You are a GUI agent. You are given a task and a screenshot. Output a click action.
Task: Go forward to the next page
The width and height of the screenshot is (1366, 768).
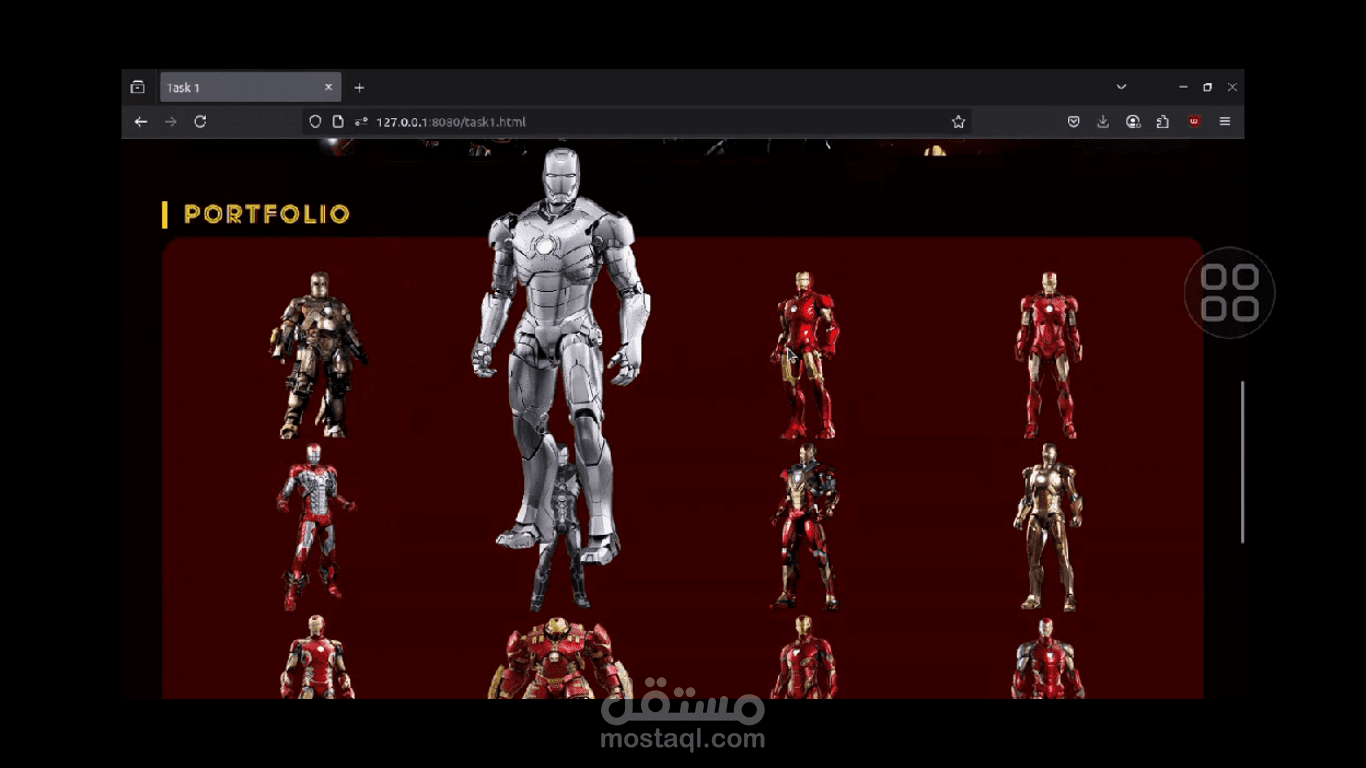(x=171, y=122)
